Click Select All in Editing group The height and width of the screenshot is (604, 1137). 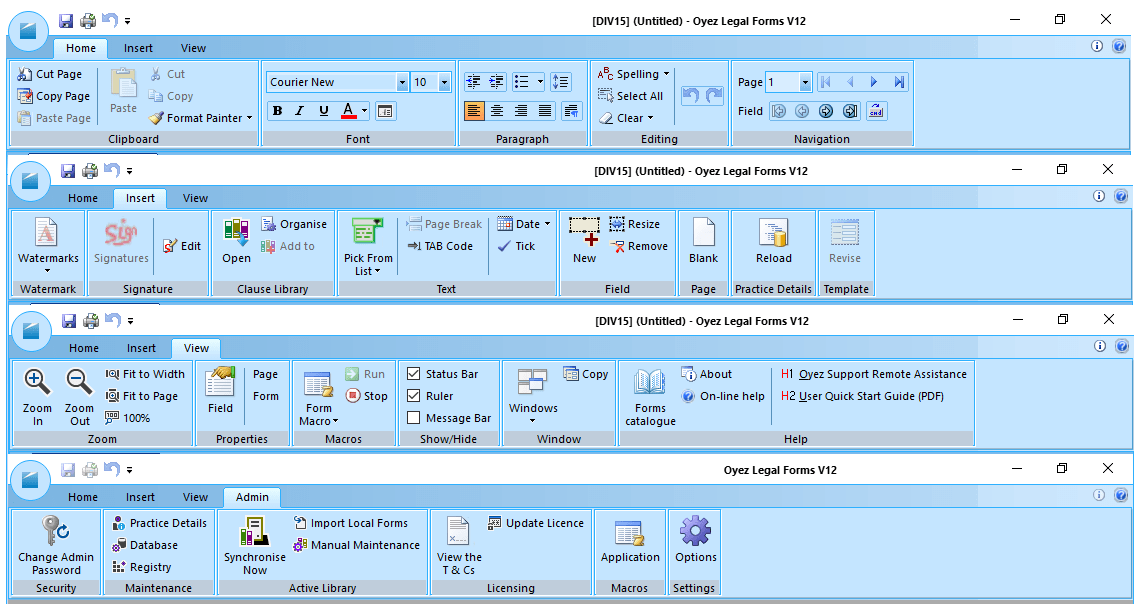pos(630,96)
